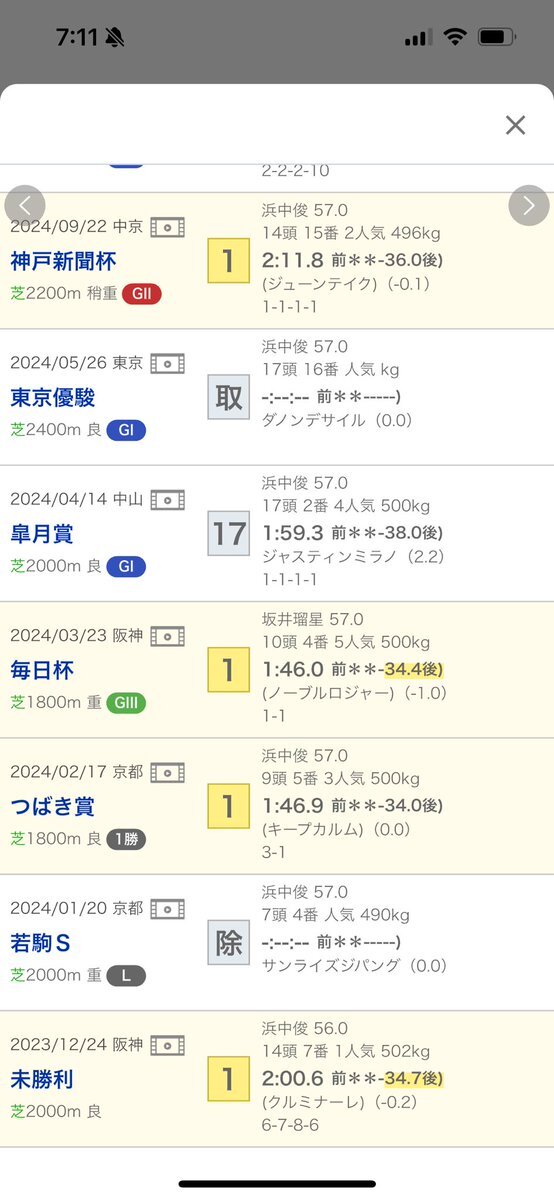Image resolution: width=554 pixels, height=1199 pixels.
Task: Open the 毎日杯 race link
Action: pyautogui.click(x=42, y=671)
